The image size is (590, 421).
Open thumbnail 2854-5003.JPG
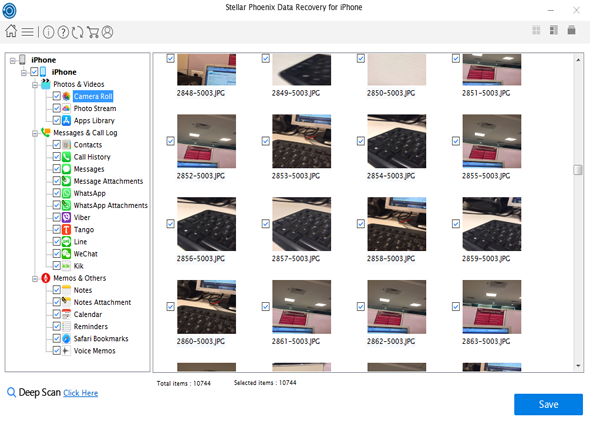click(397, 141)
